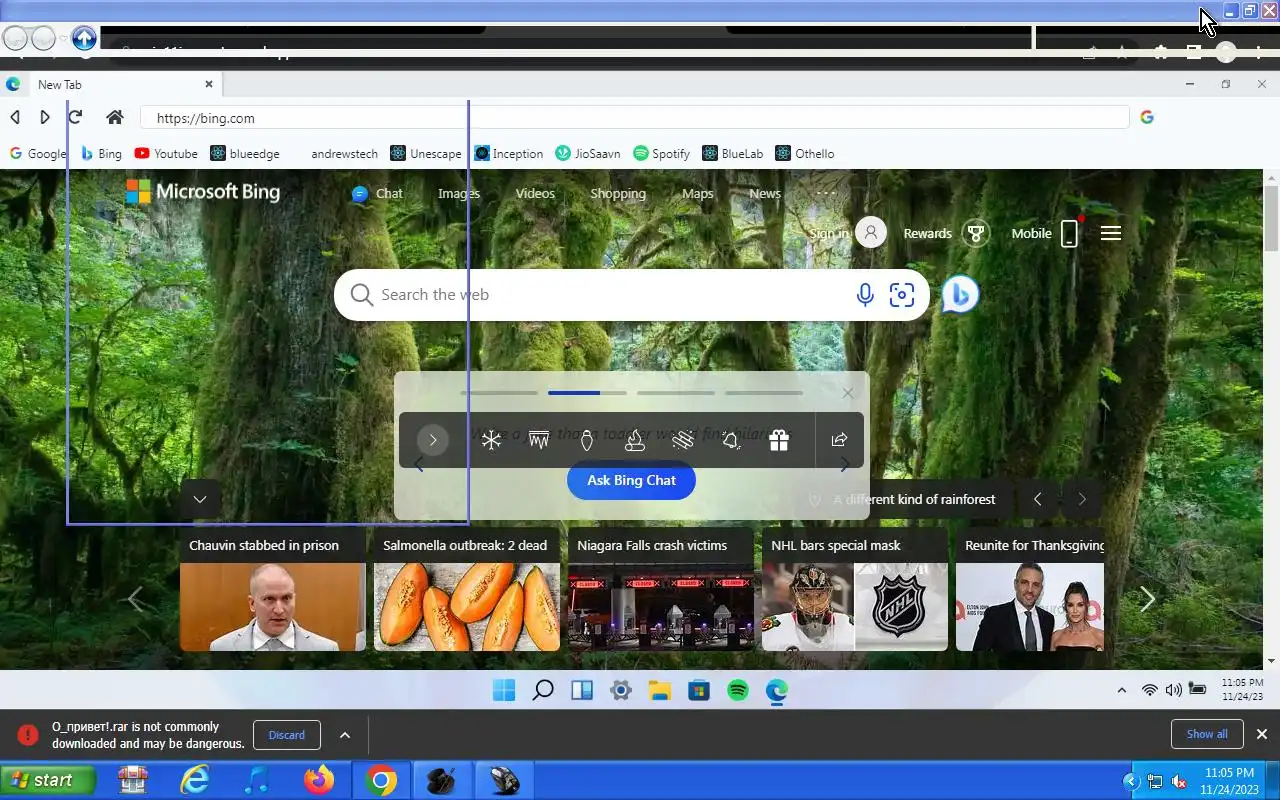Show the previous background image
Viewport: 1280px width, 800px height.
[1038, 499]
